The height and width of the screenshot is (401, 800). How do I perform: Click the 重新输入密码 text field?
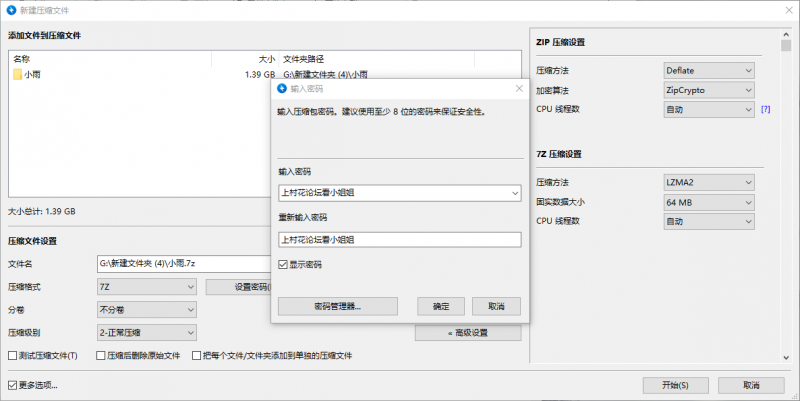click(x=399, y=240)
